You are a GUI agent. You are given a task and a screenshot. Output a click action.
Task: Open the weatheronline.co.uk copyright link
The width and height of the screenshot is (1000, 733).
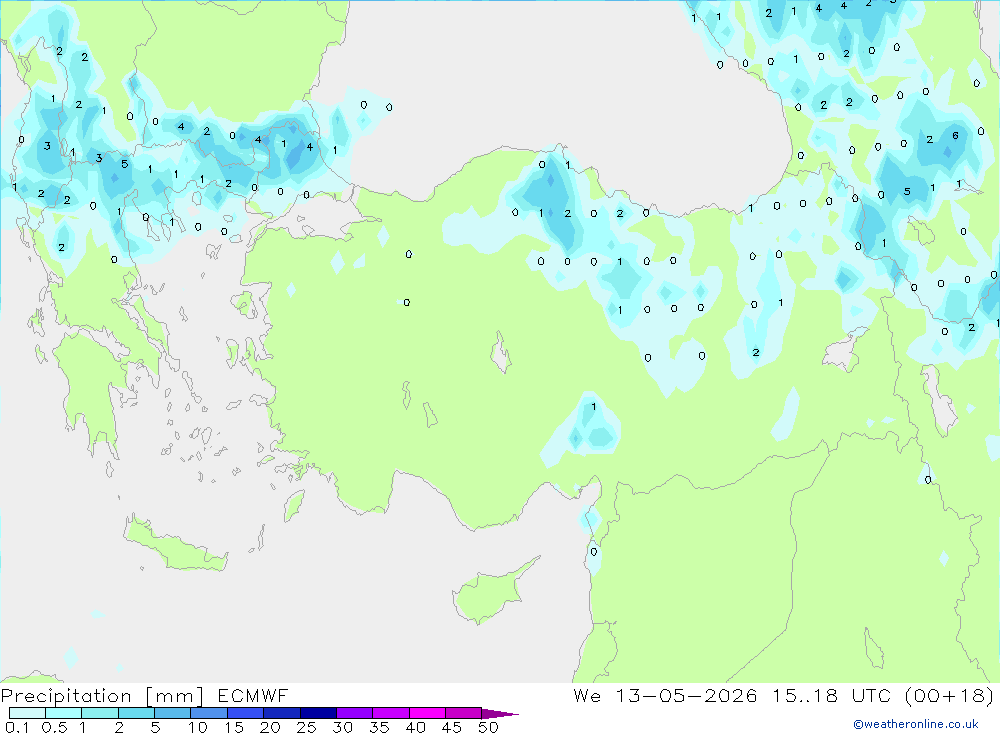915,724
